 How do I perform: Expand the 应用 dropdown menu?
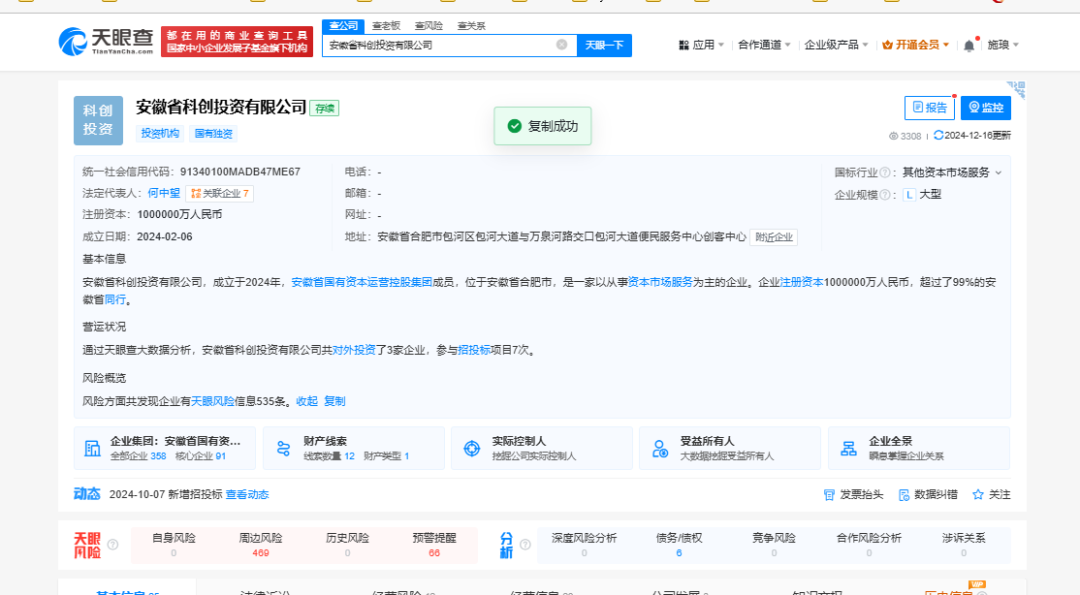701,45
